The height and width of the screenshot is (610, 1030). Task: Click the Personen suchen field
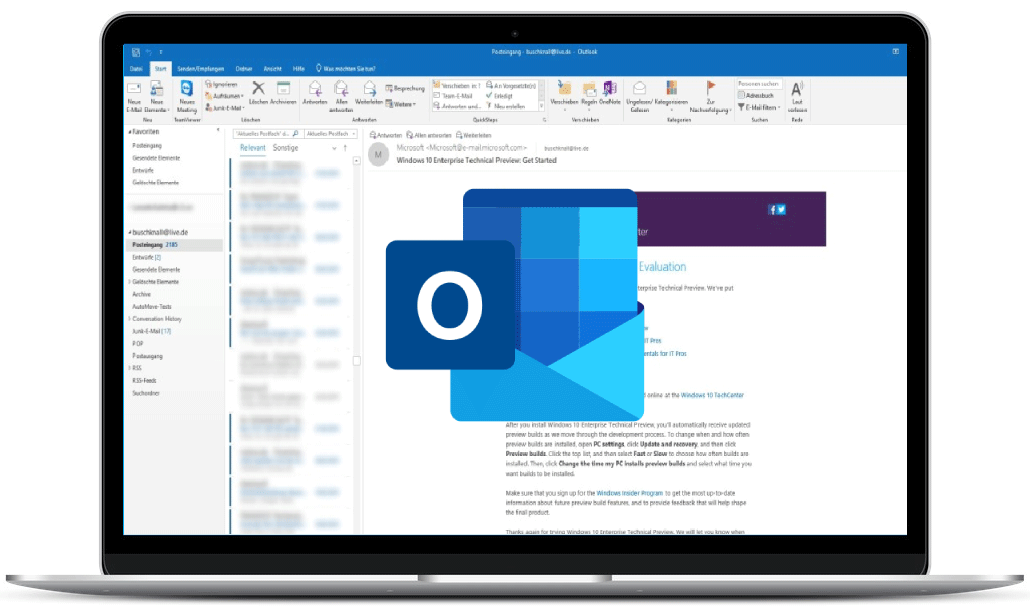pos(759,84)
